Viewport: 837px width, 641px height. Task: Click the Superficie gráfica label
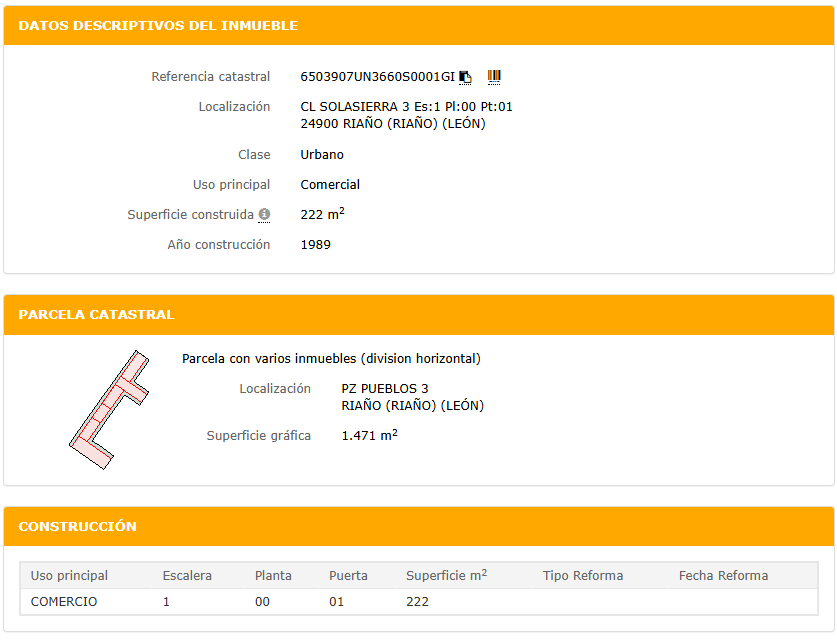tap(259, 436)
